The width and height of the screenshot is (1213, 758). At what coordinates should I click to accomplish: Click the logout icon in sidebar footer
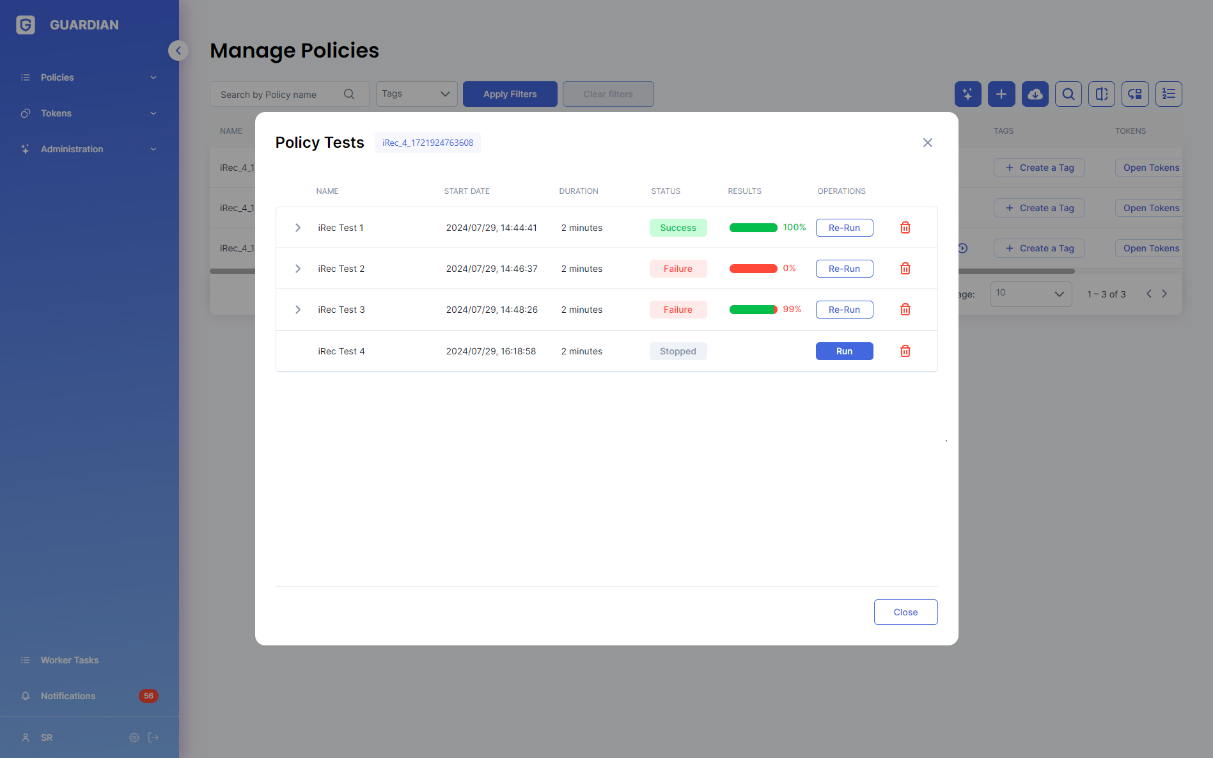[153, 738]
